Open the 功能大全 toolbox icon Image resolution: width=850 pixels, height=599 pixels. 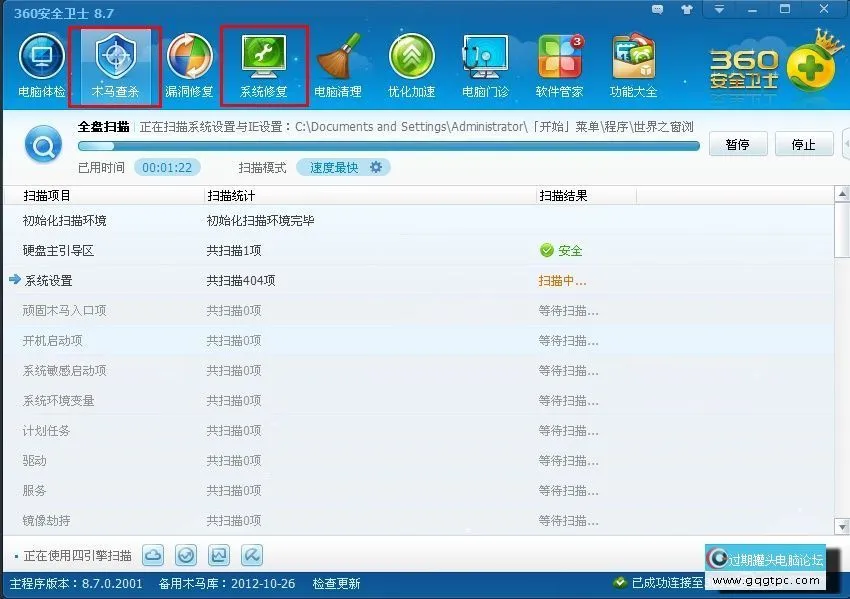point(634,66)
